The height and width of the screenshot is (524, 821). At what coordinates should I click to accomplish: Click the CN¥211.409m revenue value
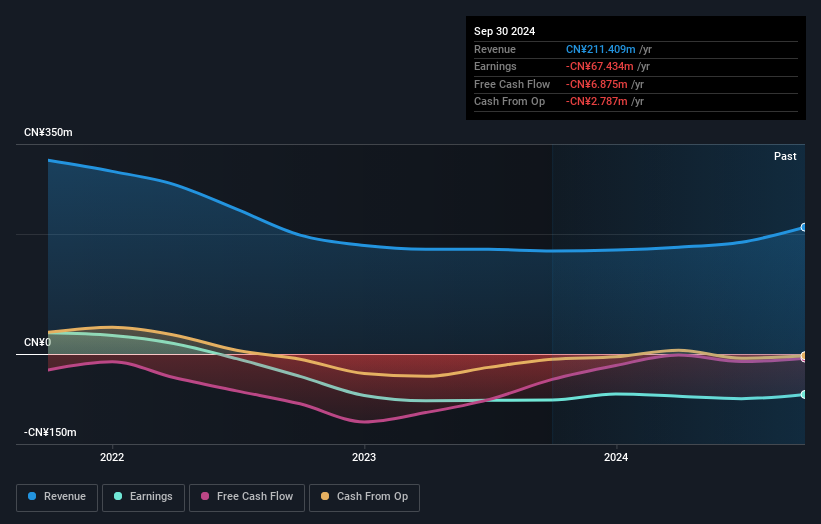click(x=601, y=49)
